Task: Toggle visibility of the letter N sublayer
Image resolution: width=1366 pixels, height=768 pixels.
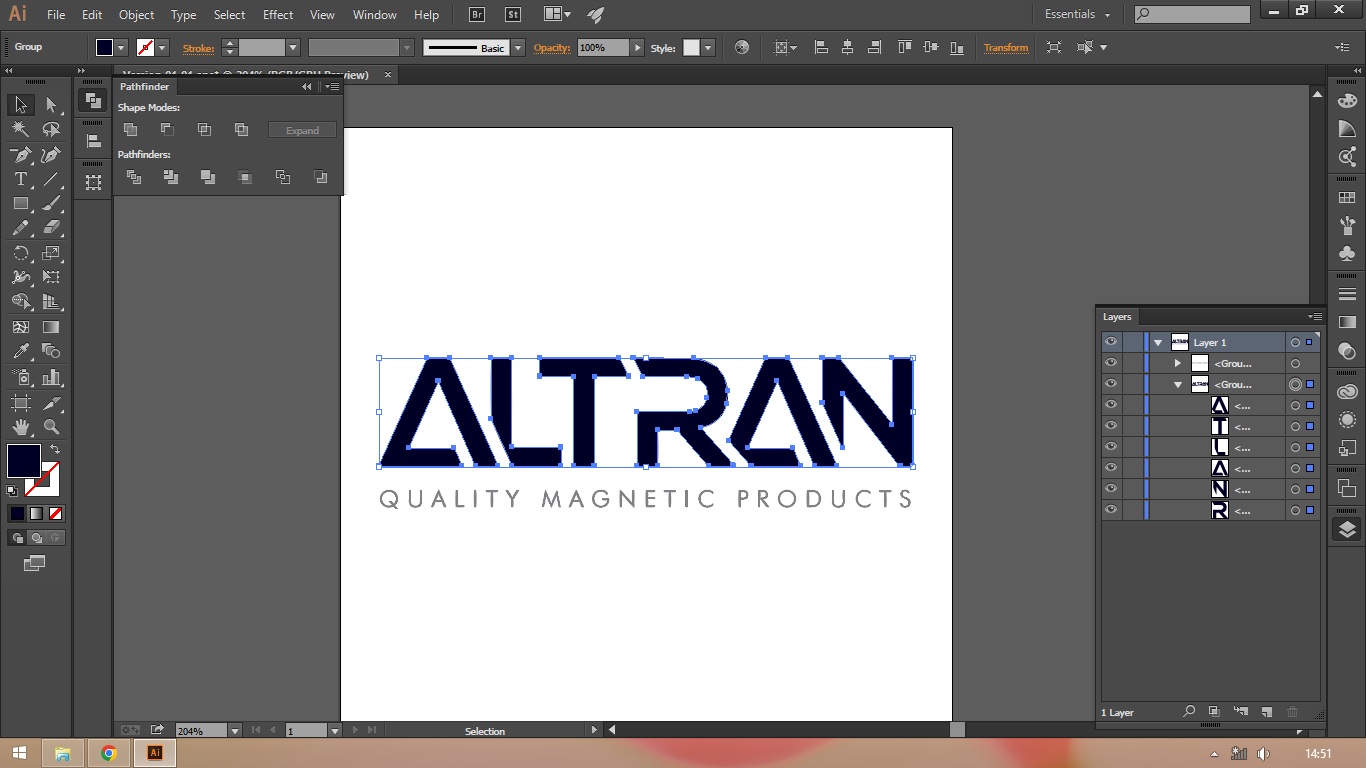Action: pos(1110,488)
